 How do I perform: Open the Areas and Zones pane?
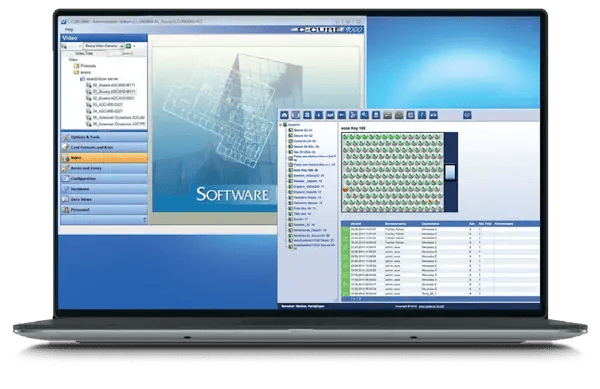(104, 168)
